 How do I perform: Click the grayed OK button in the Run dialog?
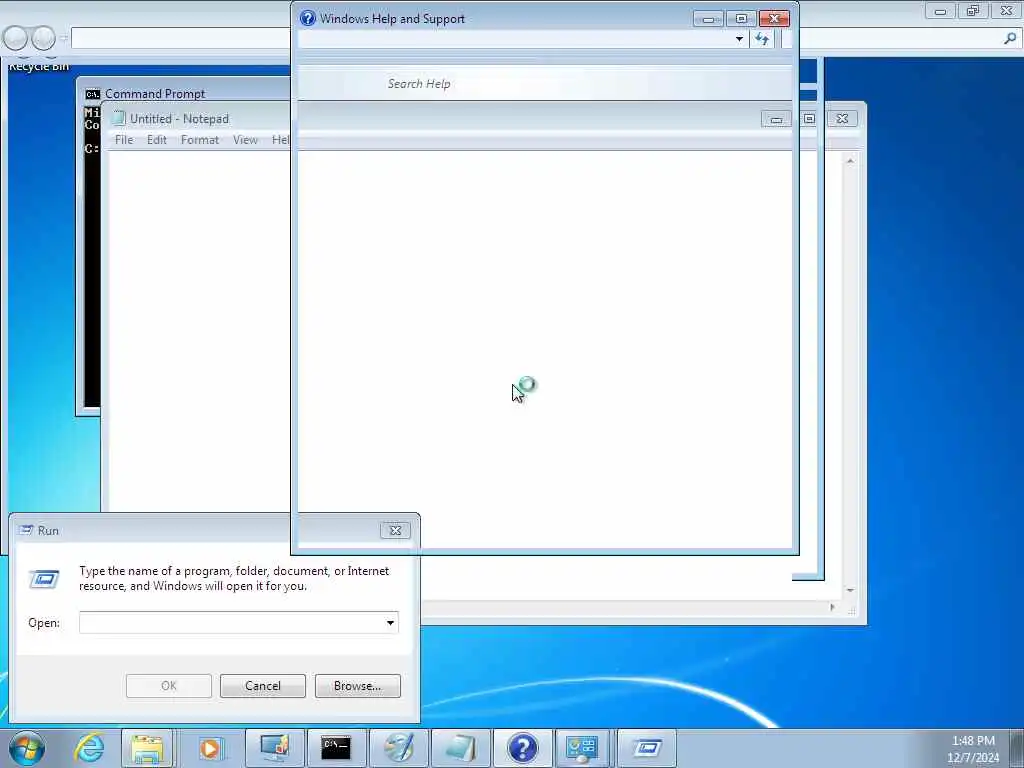click(168, 686)
